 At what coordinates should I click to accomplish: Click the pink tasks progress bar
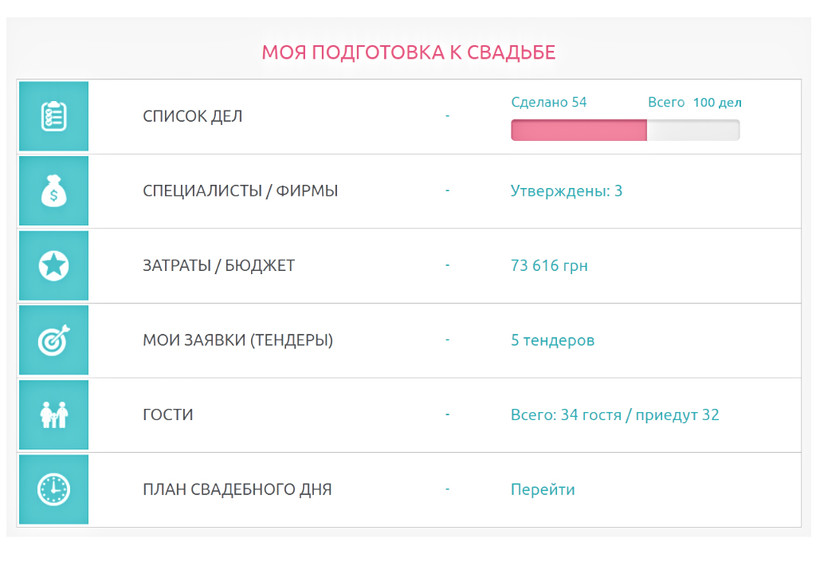625,130
